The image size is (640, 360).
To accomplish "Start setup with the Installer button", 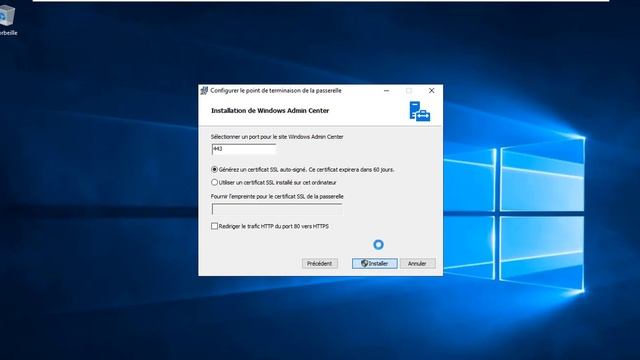I will [x=375, y=264].
